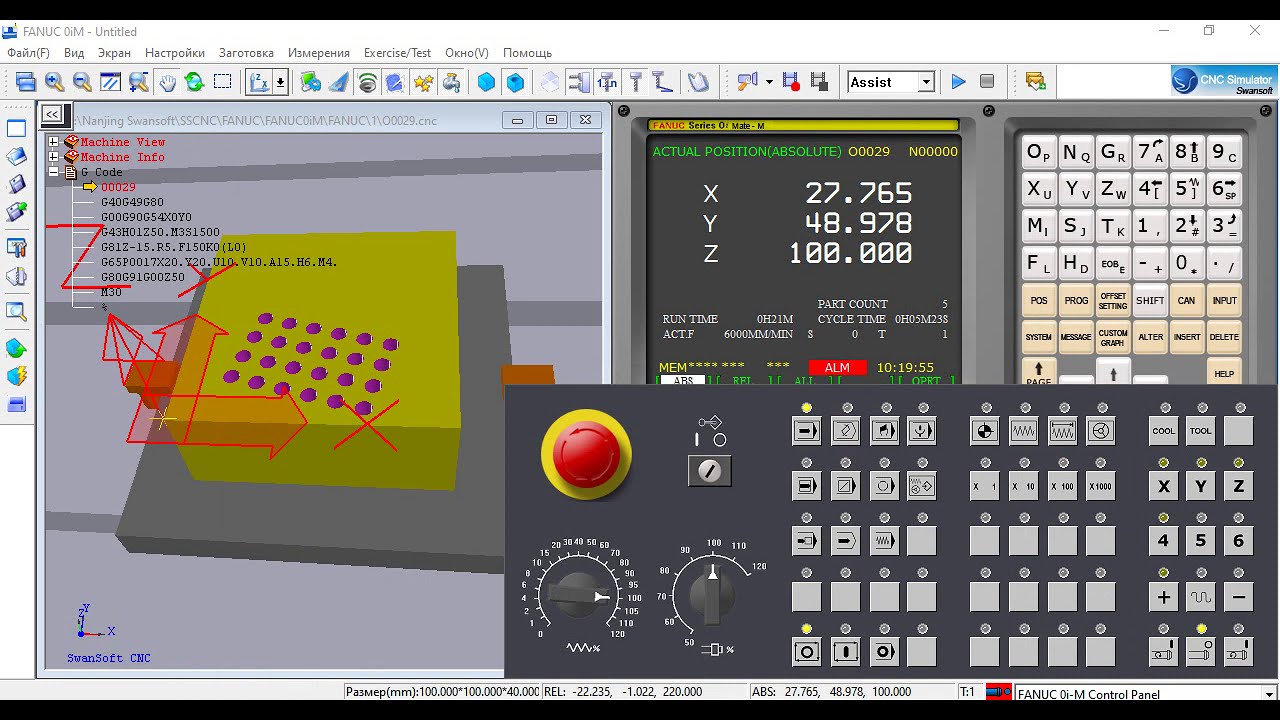Image resolution: width=1280 pixels, height=720 pixels.
Task: Click the program protect key switch
Action: [x=710, y=471]
